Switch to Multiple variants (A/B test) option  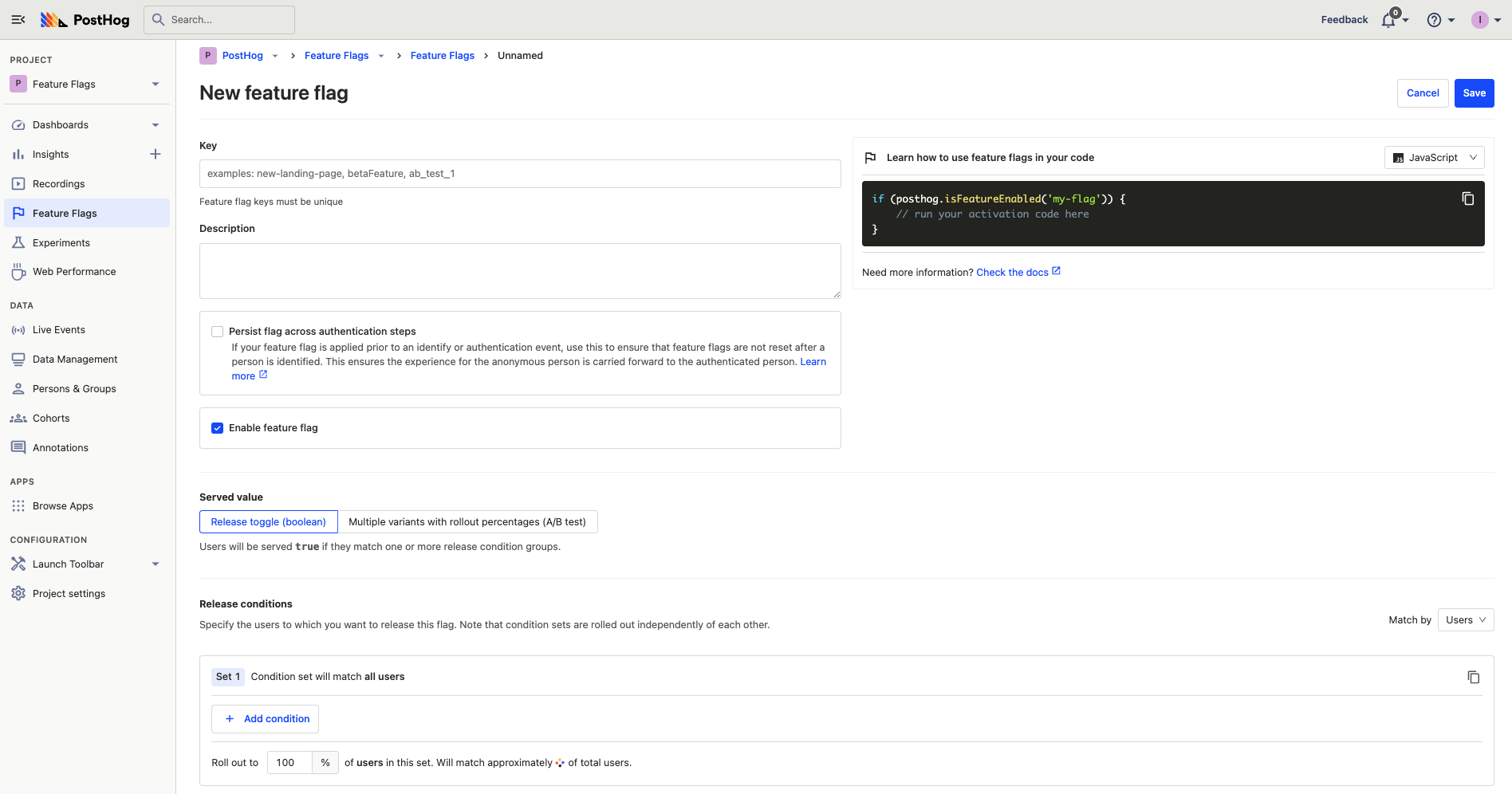point(467,522)
